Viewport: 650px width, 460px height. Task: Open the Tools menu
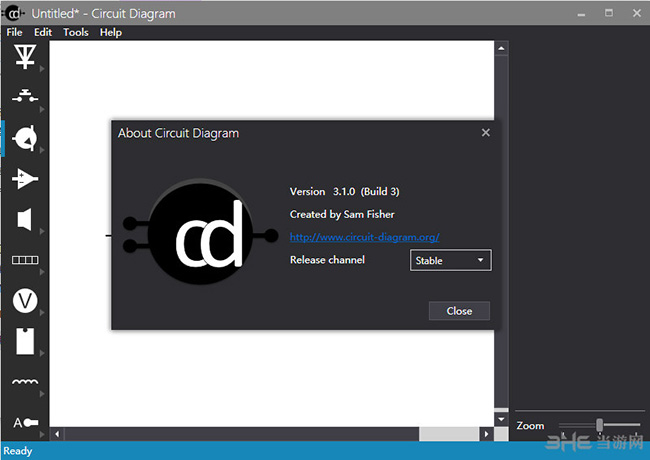click(75, 32)
